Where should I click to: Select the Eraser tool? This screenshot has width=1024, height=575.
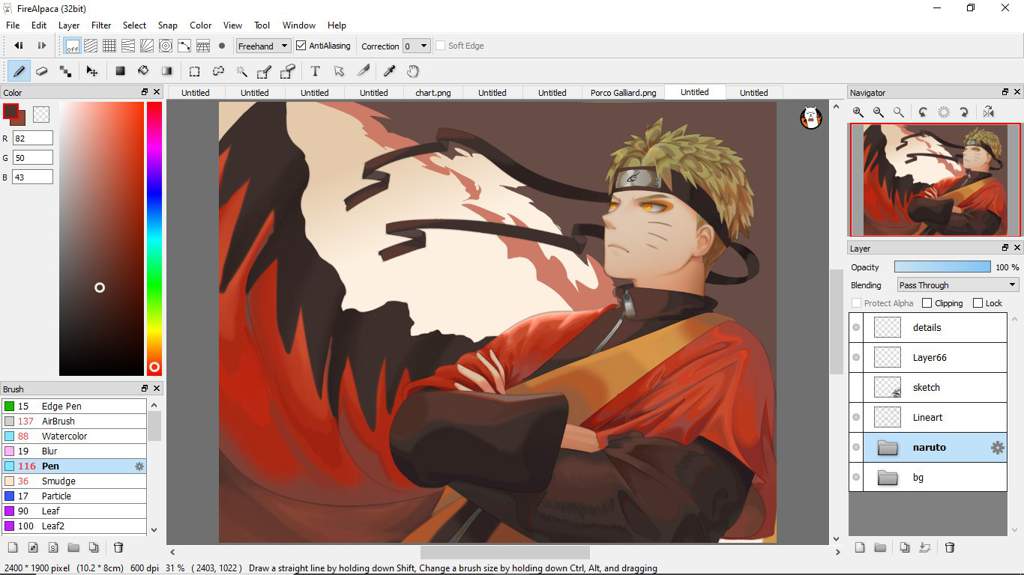[x=42, y=71]
